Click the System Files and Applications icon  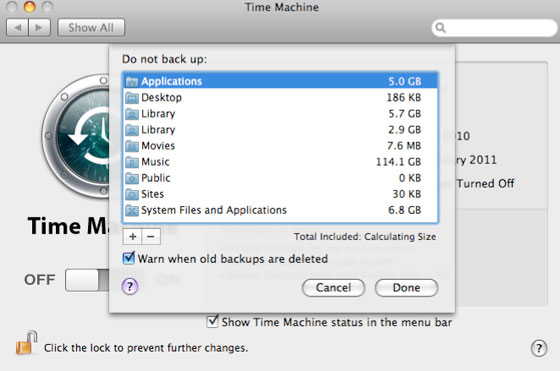(x=132, y=210)
